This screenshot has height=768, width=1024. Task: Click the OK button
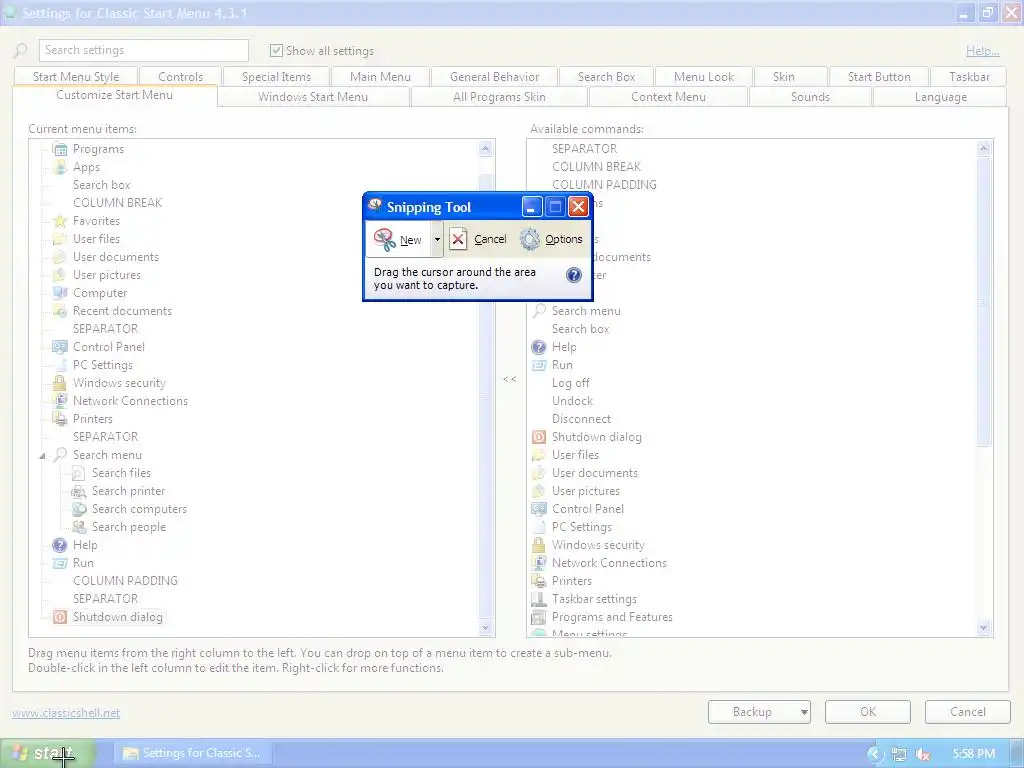[868, 712]
